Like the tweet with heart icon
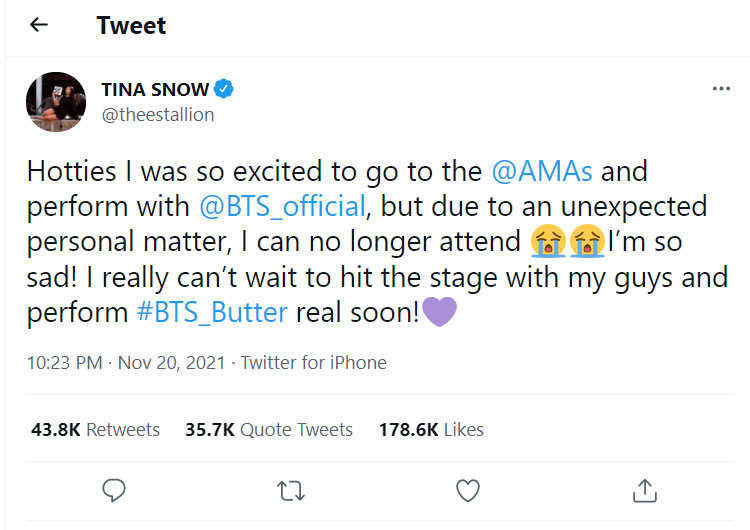The height and width of the screenshot is (530, 750). 467,489
